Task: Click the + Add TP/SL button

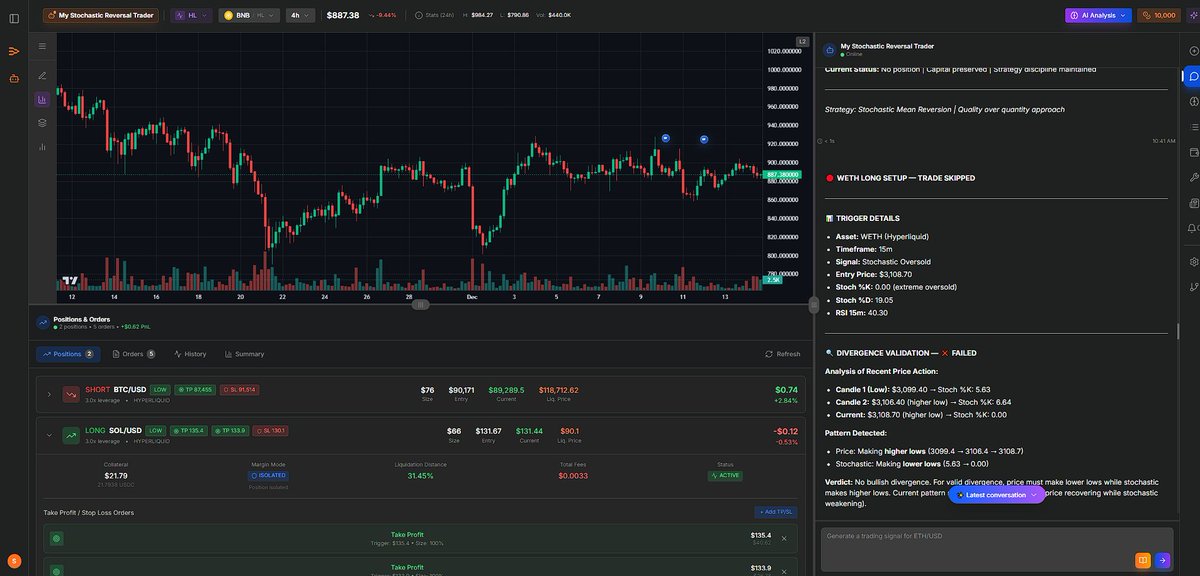Action: pos(775,512)
